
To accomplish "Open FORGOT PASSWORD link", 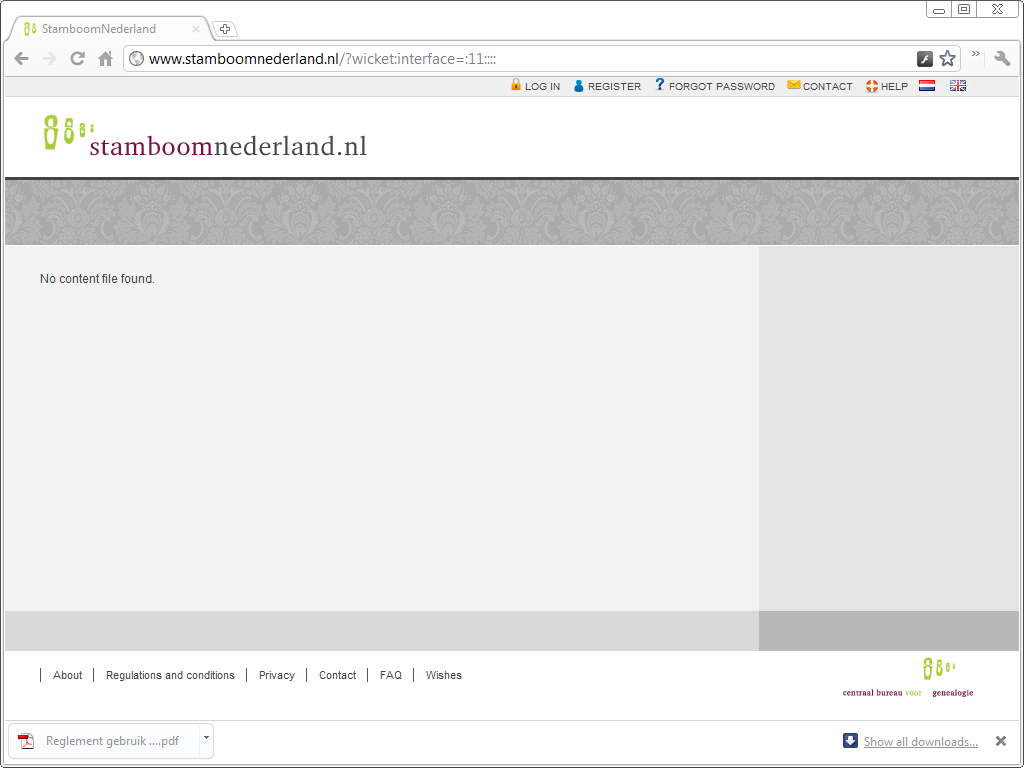I will [722, 86].
